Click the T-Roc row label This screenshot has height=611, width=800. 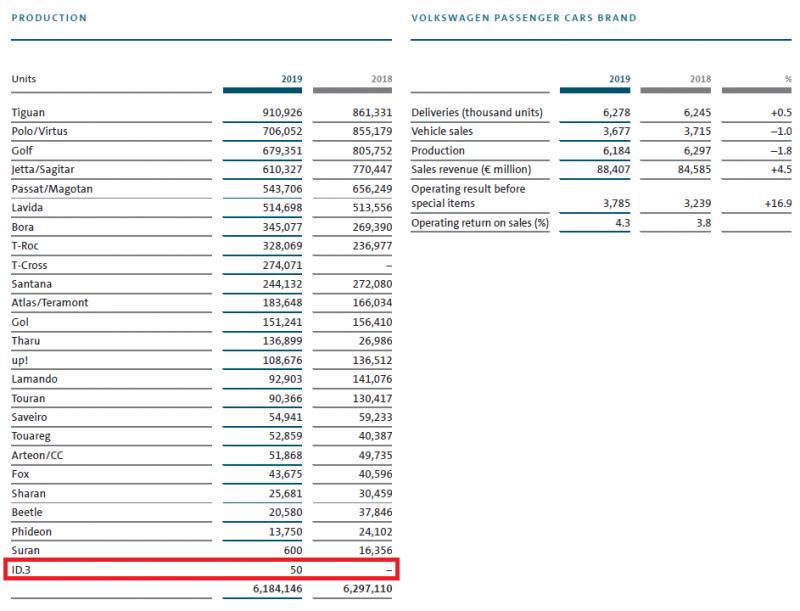[x=25, y=246]
